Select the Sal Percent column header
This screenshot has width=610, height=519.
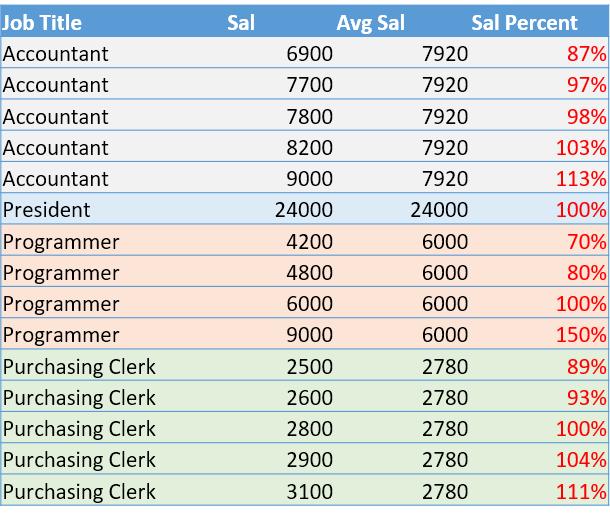tap(524, 23)
